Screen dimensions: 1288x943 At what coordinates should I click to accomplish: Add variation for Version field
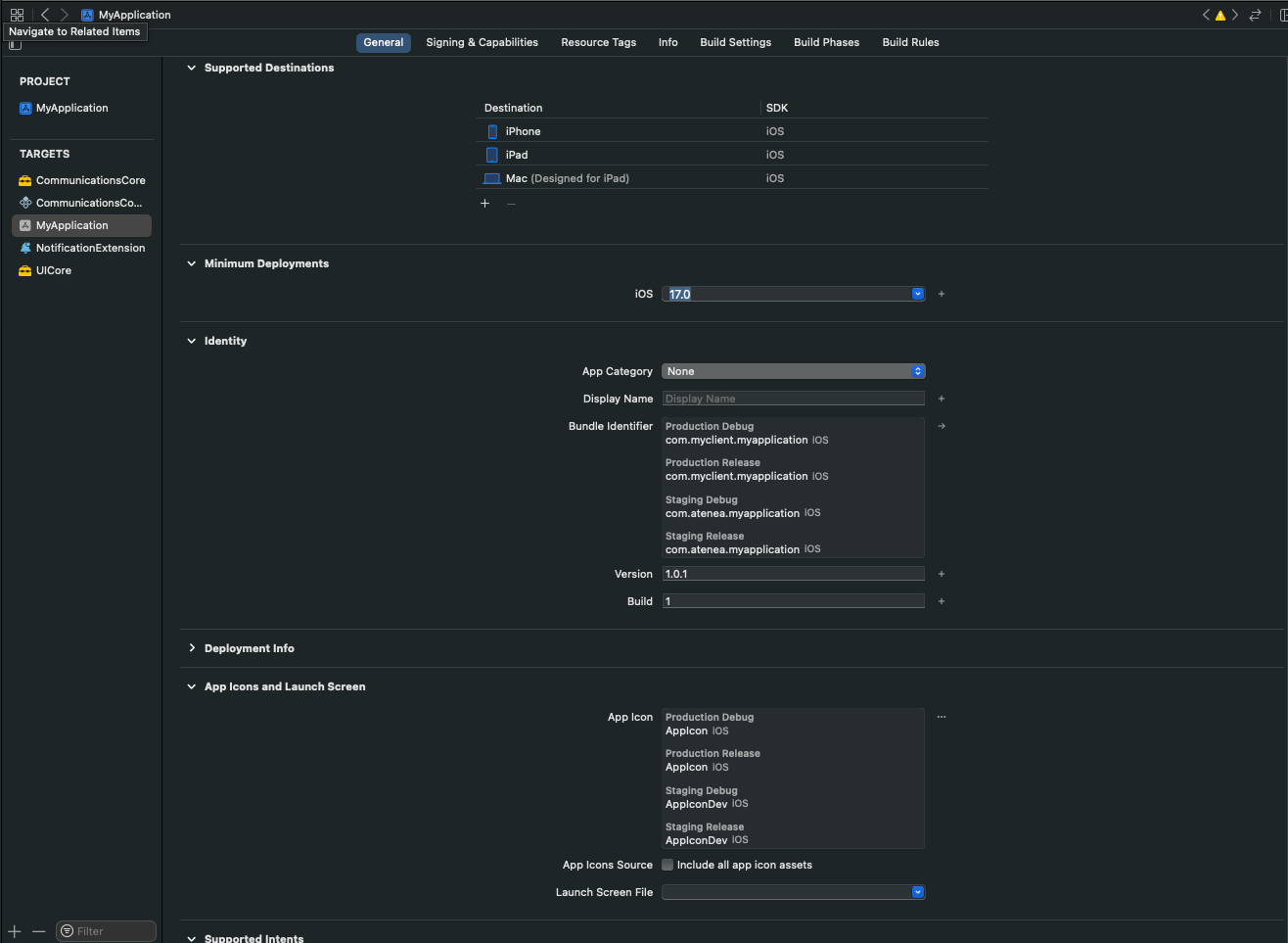pyautogui.click(x=942, y=574)
